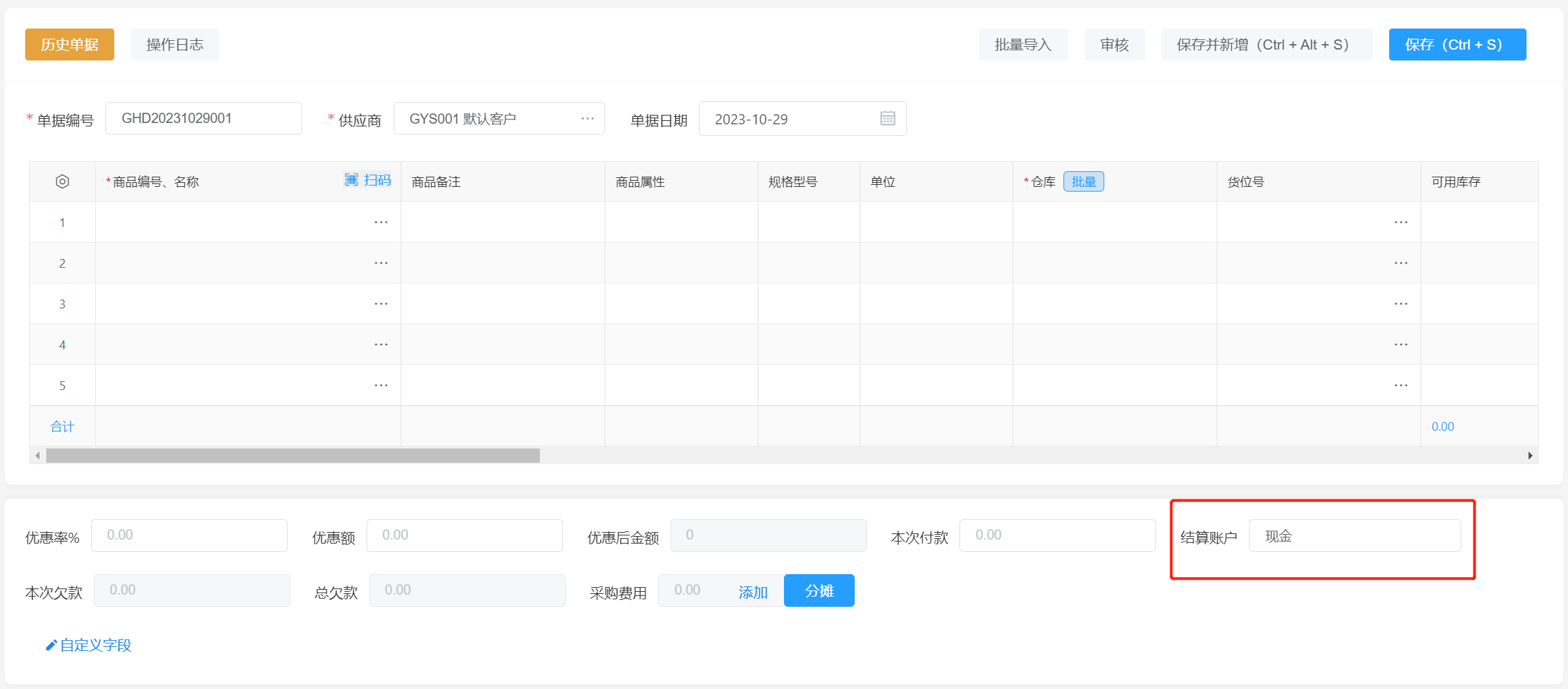Click the 扫码 scan barcode icon
The height and width of the screenshot is (689, 1568).
tap(351, 179)
